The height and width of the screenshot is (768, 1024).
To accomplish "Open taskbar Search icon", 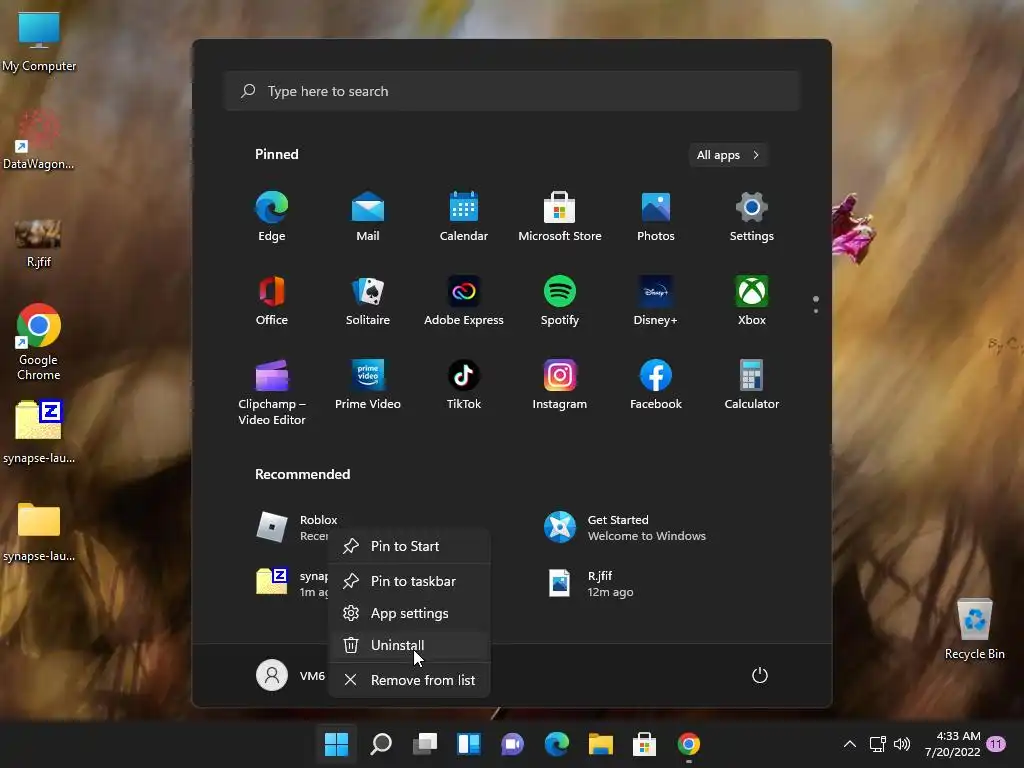I will point(381,744).
